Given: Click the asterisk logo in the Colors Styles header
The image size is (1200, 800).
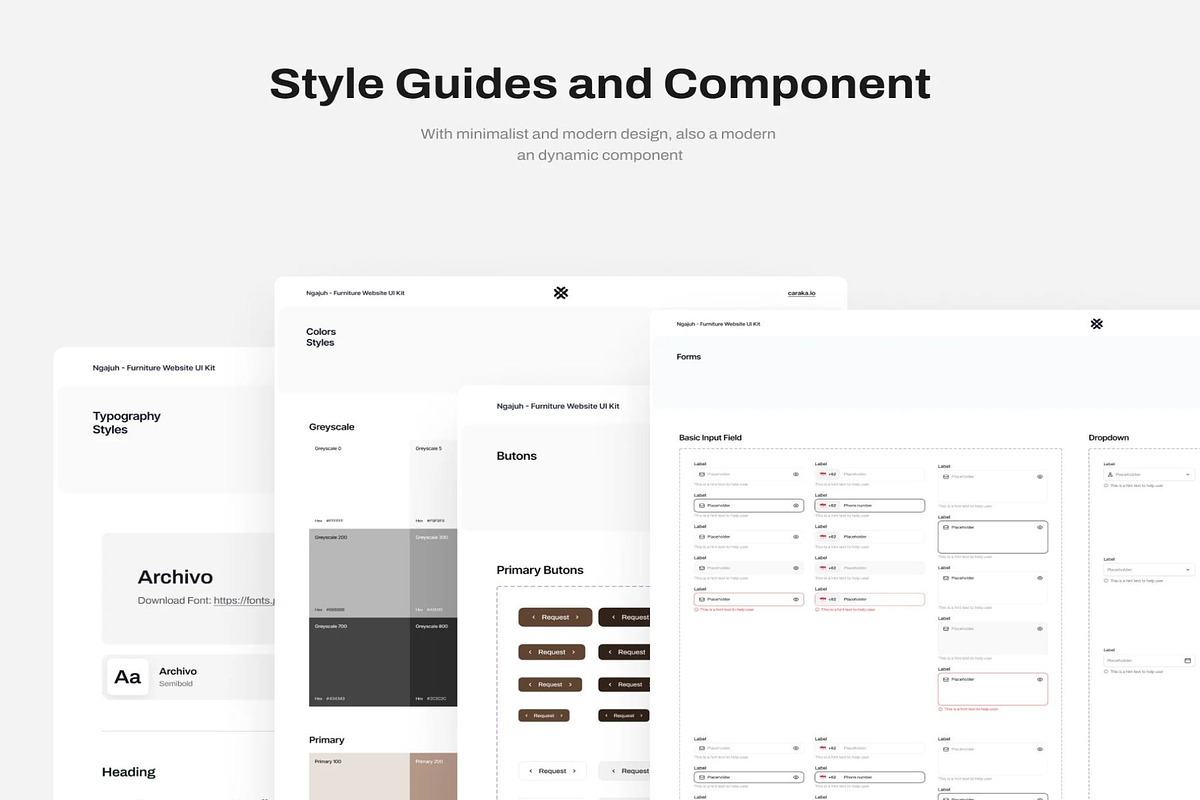Looking at the screenshot, I should [560, 292].
